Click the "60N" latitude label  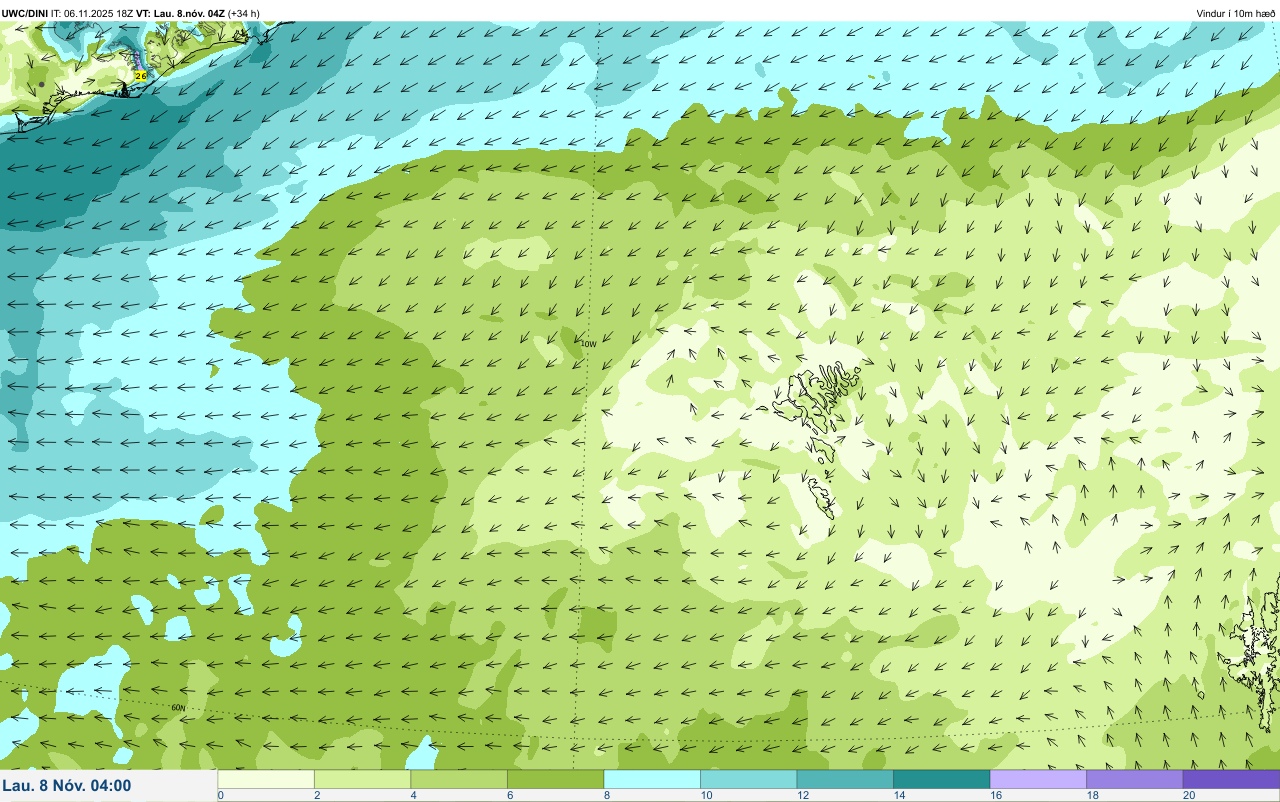click(x=178, y=708)
